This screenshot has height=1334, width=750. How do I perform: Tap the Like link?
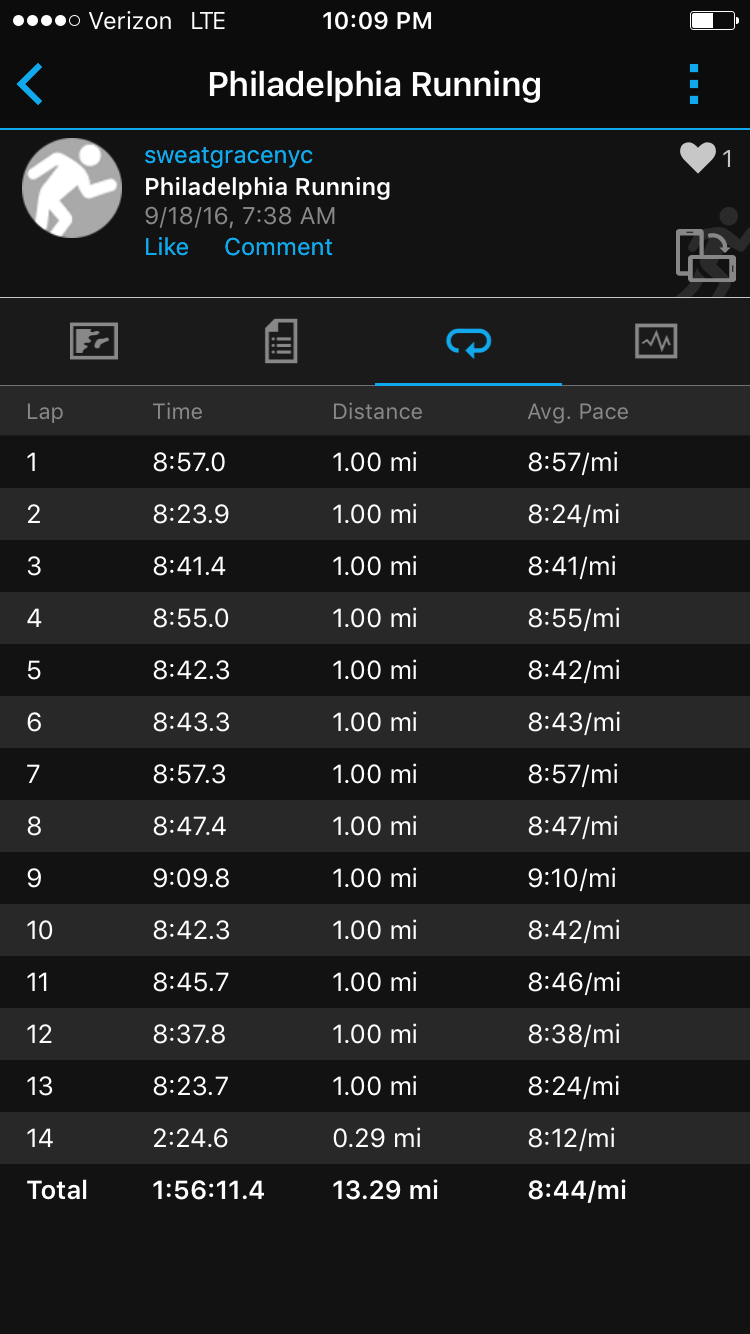pos(166,247)
